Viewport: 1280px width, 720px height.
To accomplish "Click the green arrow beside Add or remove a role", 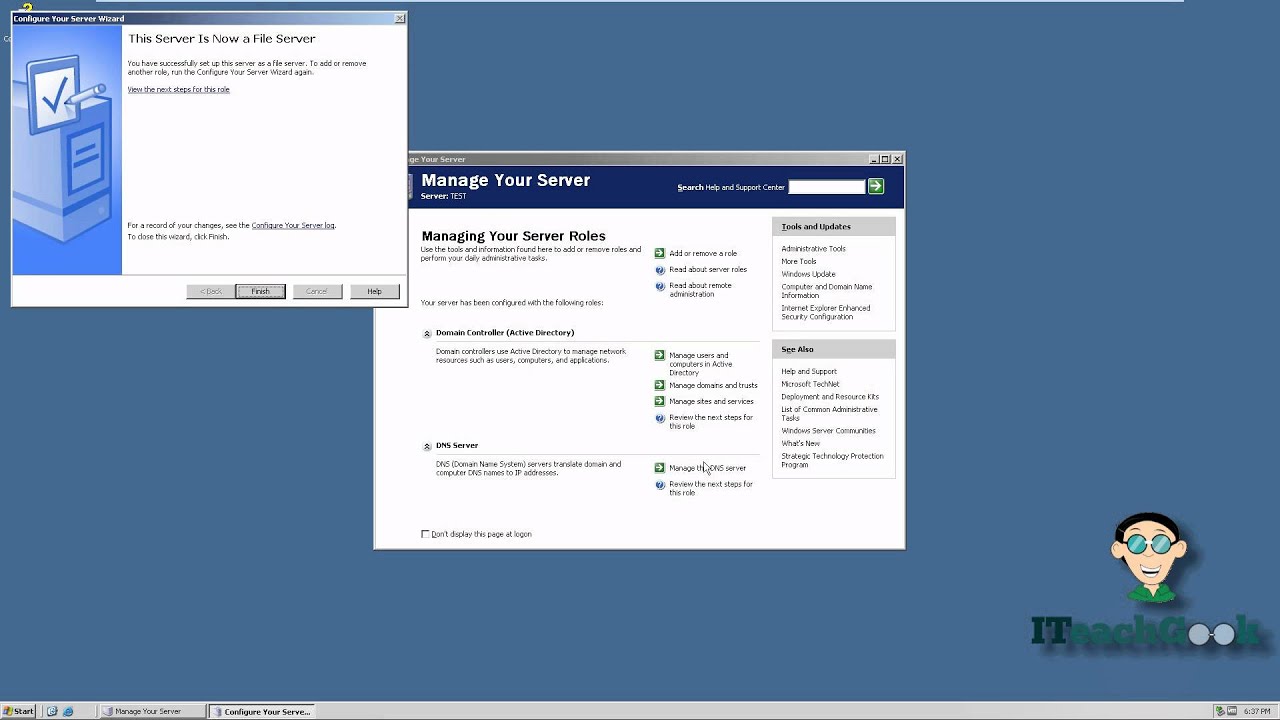I will tap(659, 253).
